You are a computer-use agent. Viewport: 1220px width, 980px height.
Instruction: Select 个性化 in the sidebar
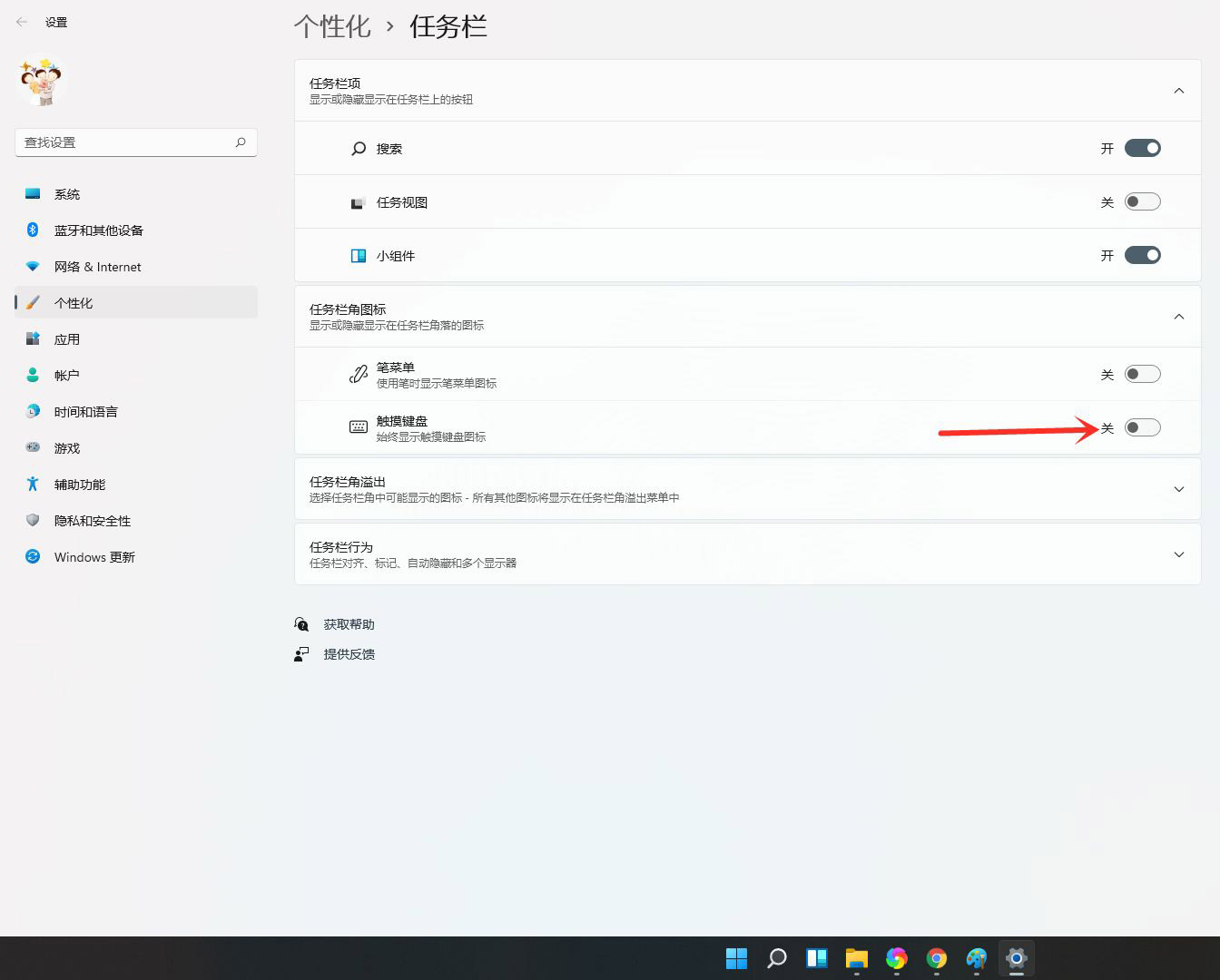pyautogui.click(x=136, y=303)
